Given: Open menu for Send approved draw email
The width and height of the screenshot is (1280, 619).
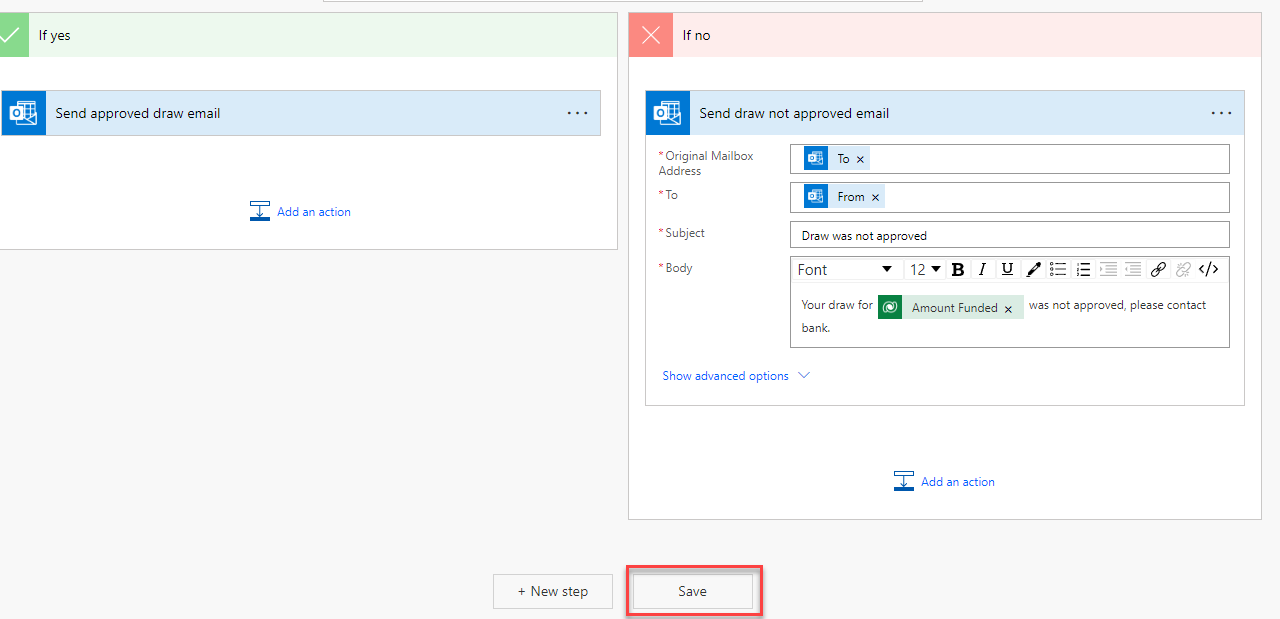Looking at the screenshot, I should pyautogui.click(x=577, y=113).
